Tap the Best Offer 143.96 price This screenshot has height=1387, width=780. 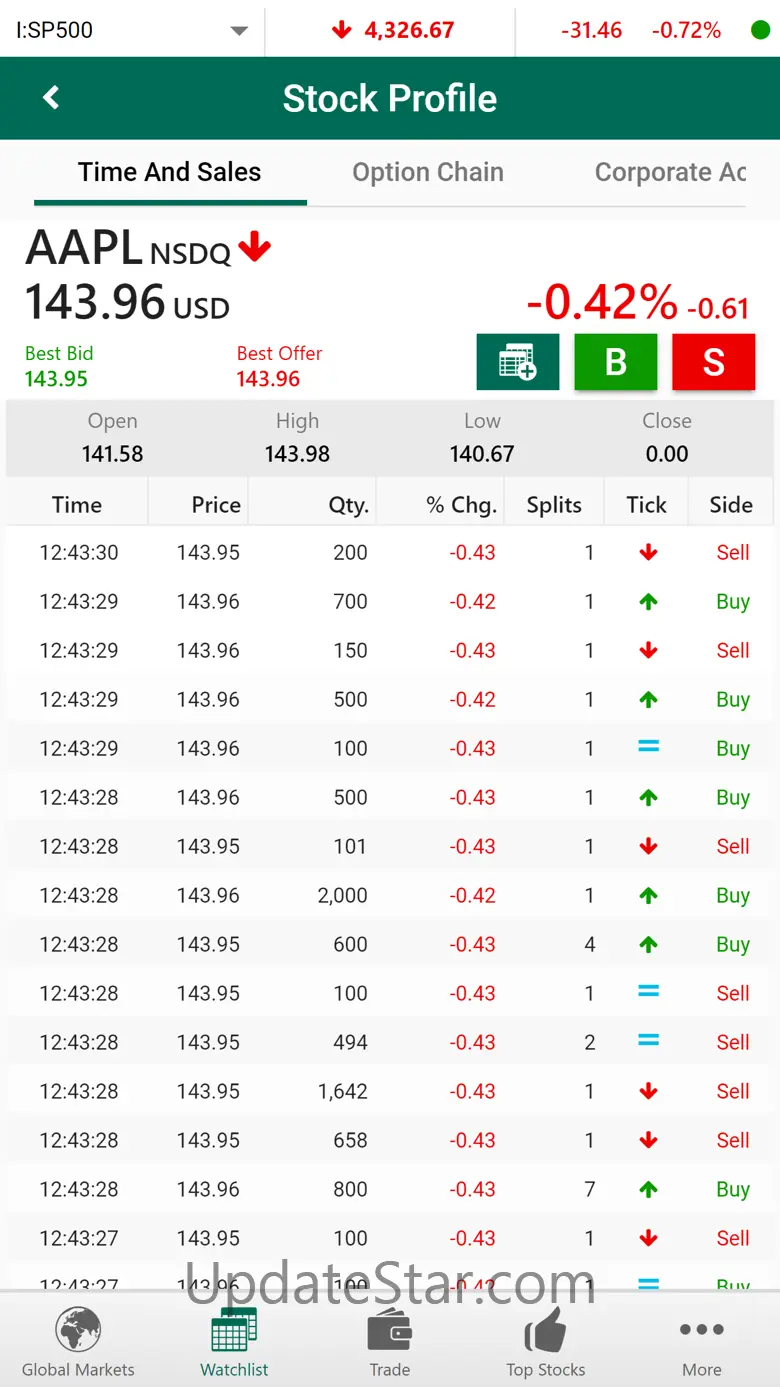[x=268, y=379]
